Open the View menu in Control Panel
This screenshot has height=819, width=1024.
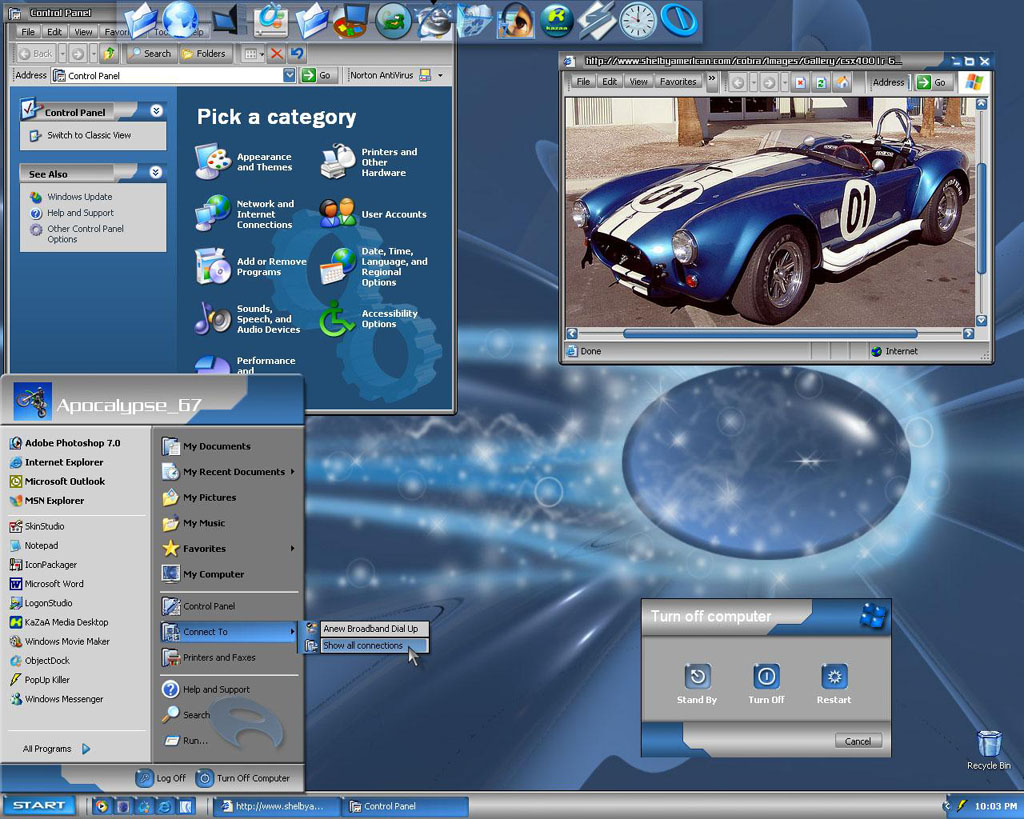(84, 31)
